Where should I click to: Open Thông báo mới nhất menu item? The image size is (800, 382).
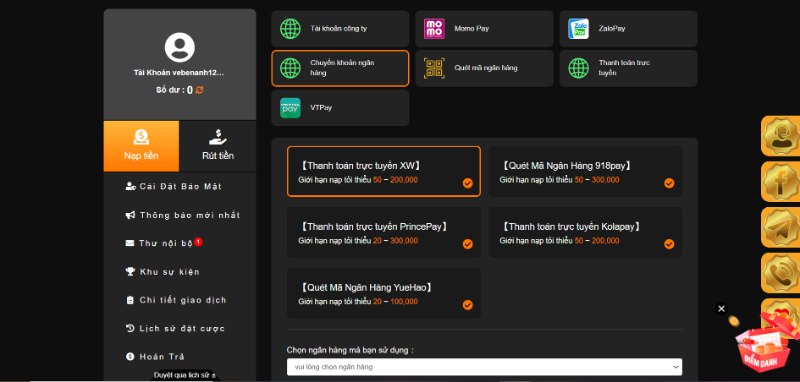click(x=183, y=215)
